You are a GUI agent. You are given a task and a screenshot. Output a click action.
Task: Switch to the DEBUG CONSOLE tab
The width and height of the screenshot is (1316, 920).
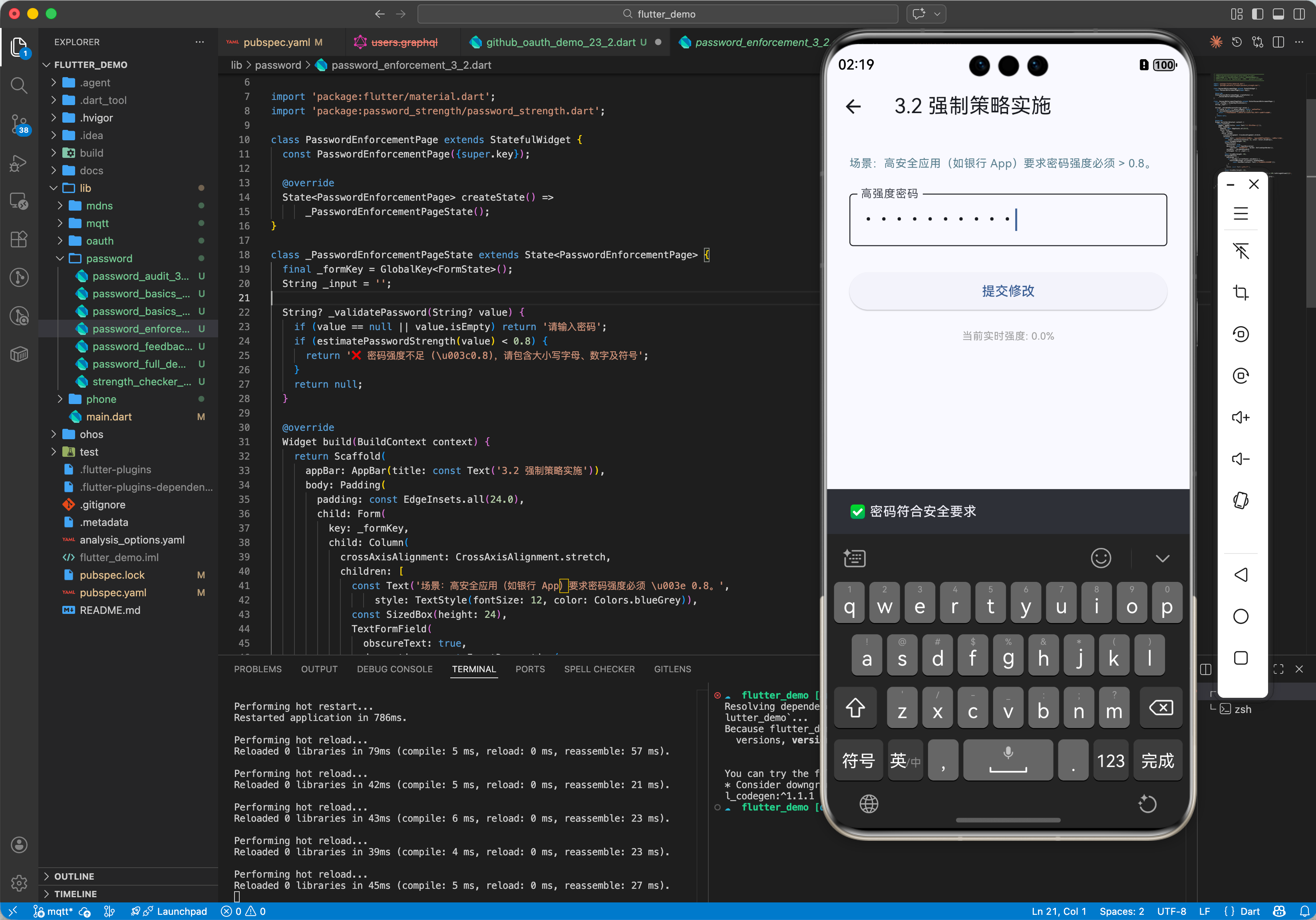coord(394,669)
